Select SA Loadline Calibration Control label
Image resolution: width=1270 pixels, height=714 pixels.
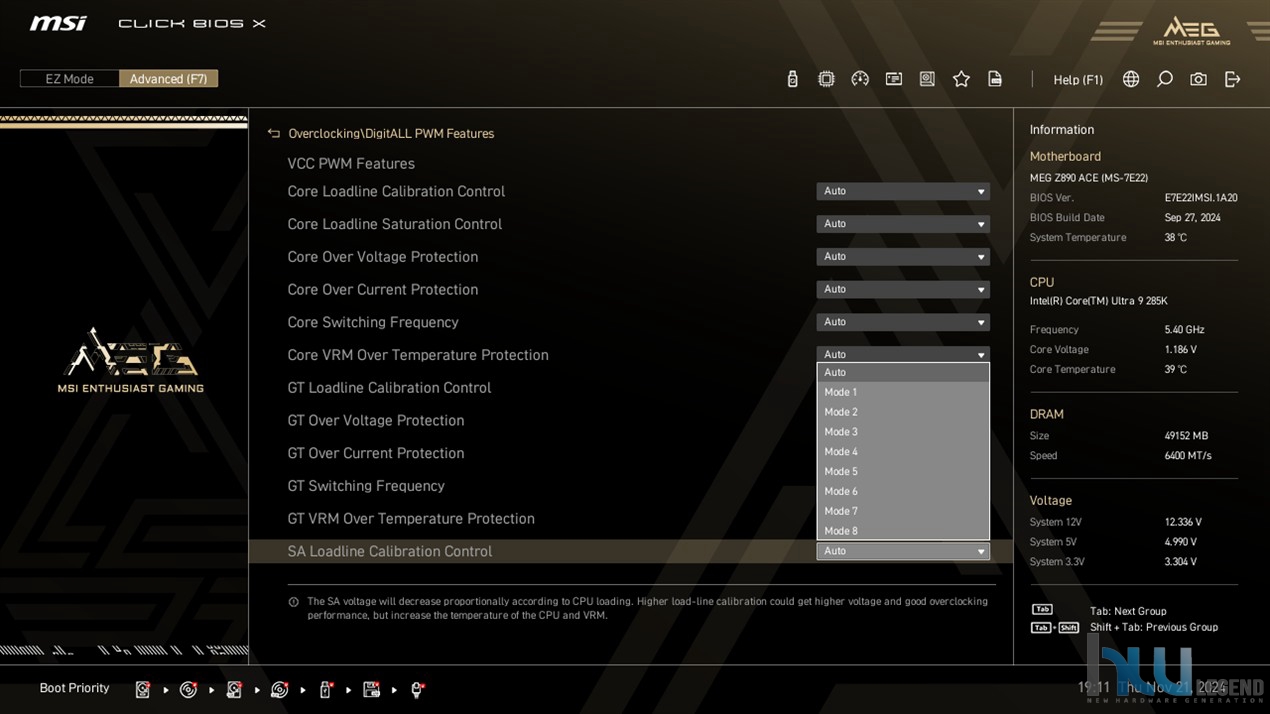point(390,551)
